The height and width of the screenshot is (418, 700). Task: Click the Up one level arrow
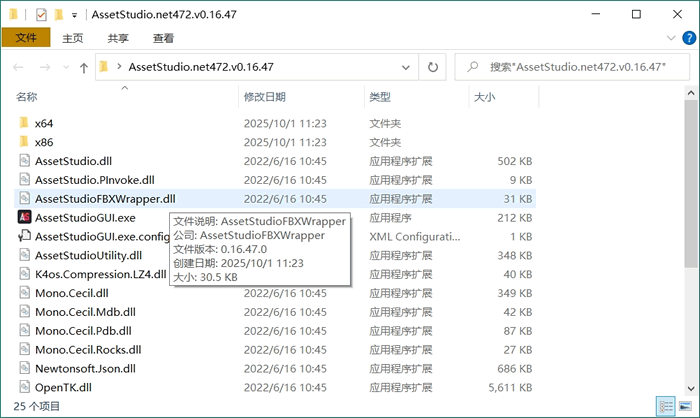point(84,67)
